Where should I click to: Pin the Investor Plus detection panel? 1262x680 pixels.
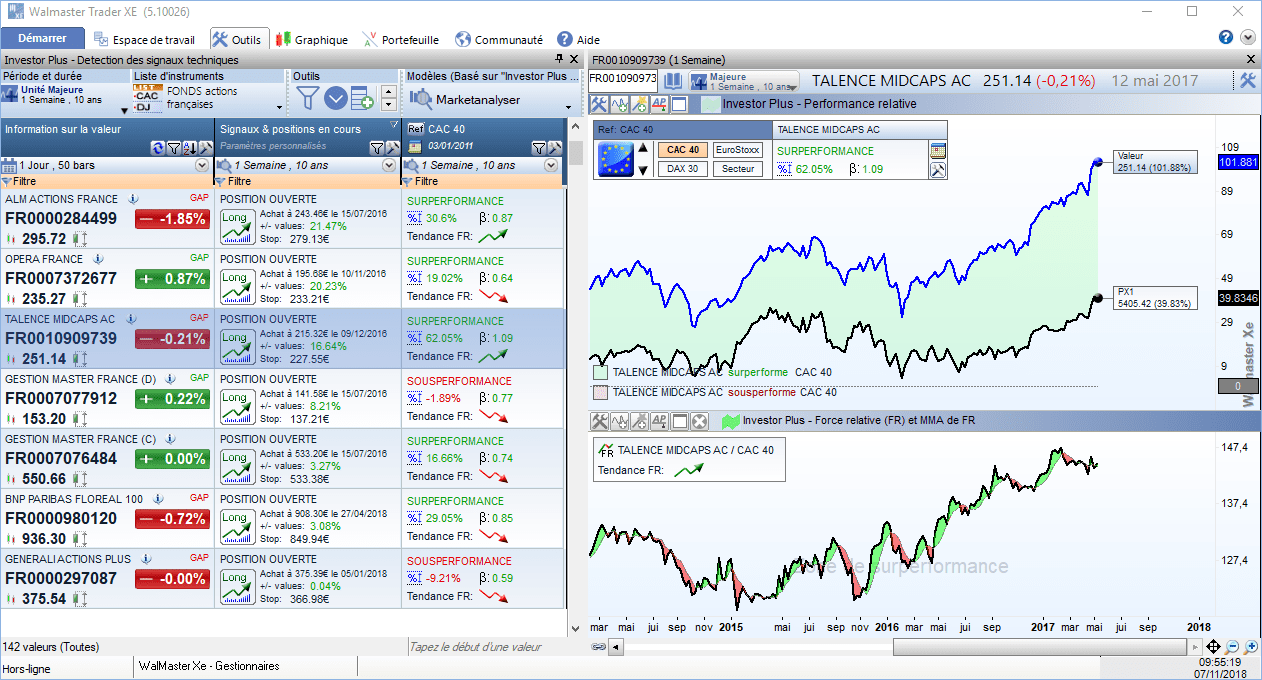pyautogui.click(x=559, y=59)
